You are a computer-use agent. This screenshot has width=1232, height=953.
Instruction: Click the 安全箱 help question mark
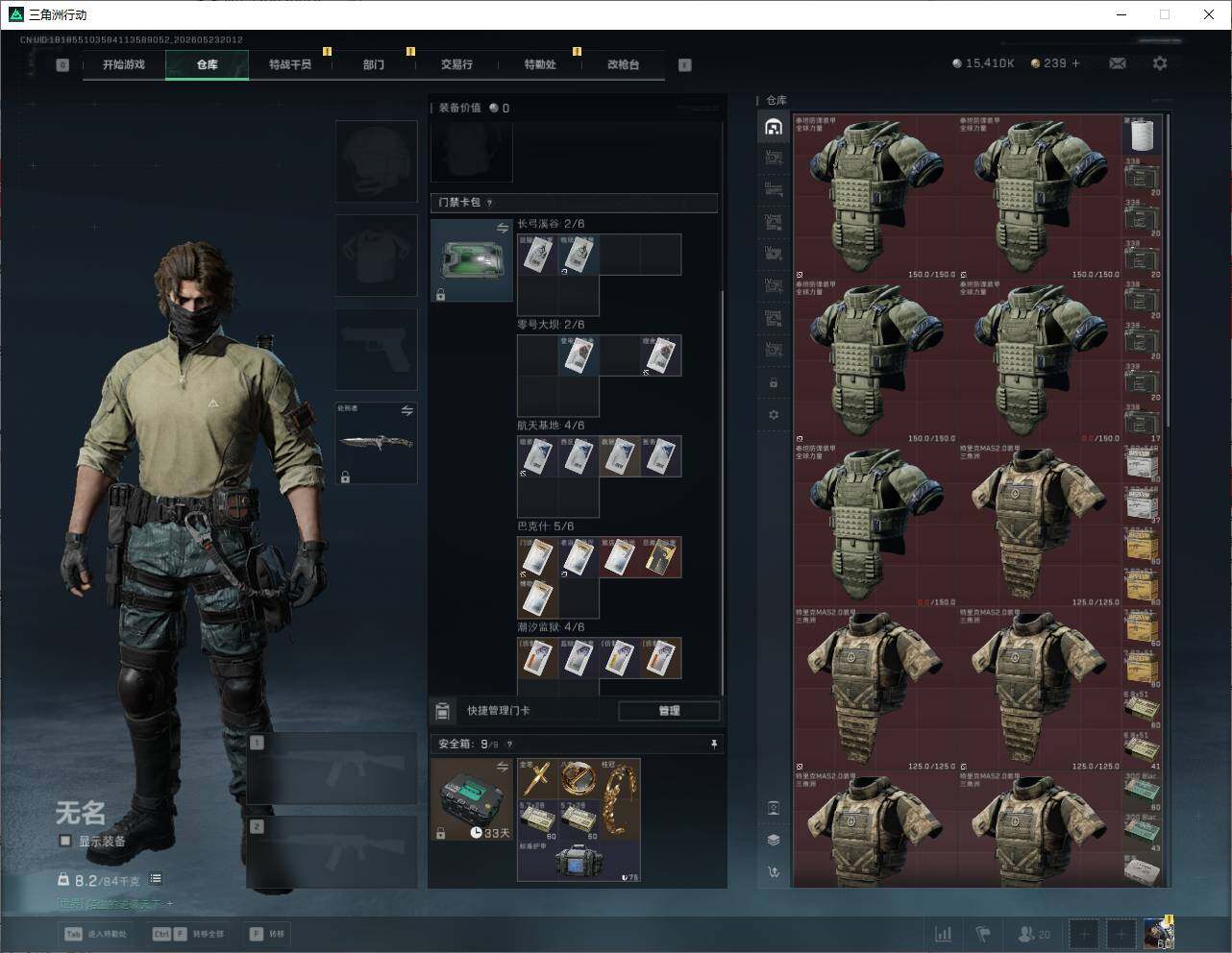(x=509, y=744)
